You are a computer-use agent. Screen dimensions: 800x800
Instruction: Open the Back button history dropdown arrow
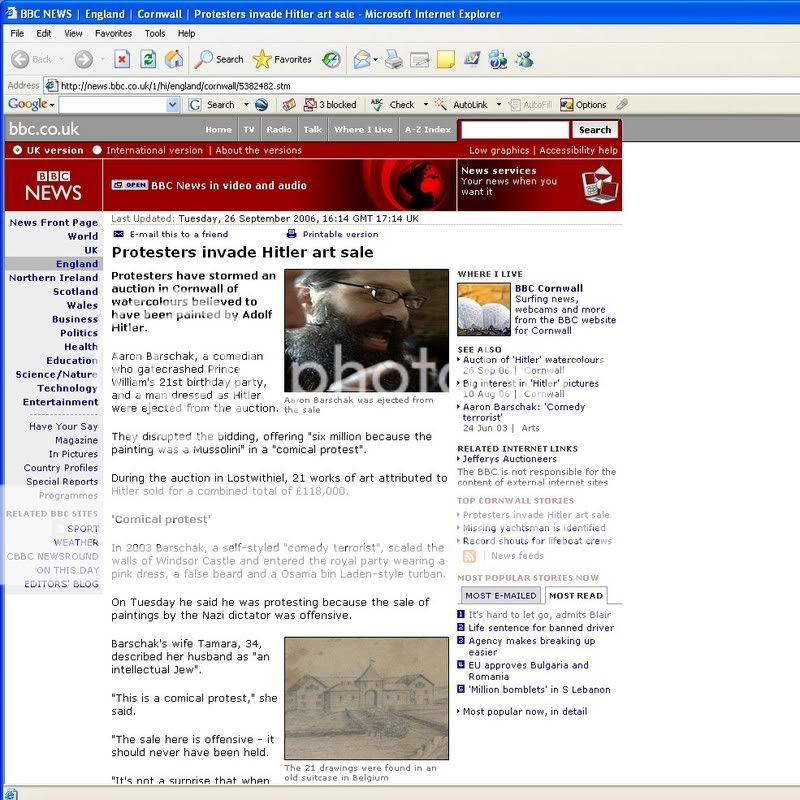[x=61, y=59]
